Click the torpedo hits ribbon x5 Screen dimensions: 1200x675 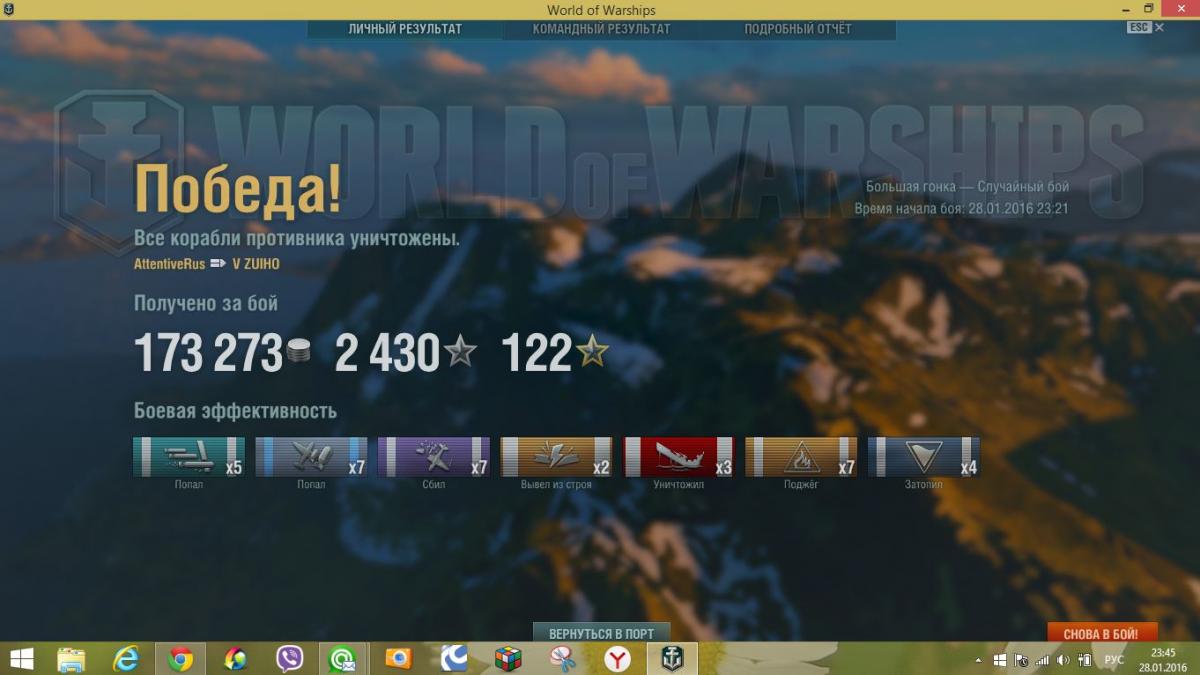tap(188, 457)
